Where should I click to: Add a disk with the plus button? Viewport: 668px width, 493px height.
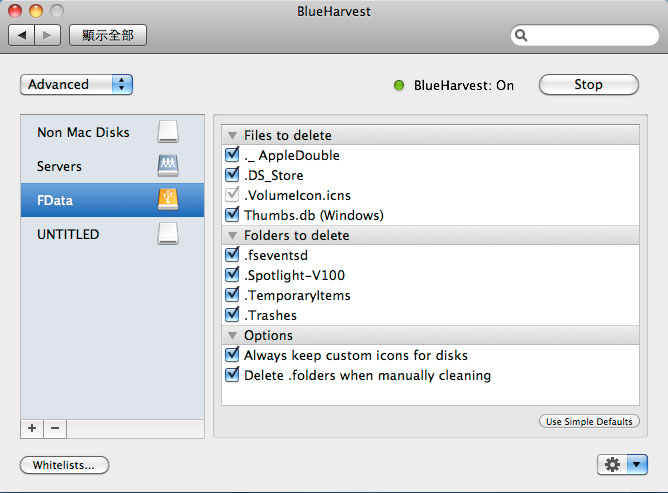click(x=32, y=428)
